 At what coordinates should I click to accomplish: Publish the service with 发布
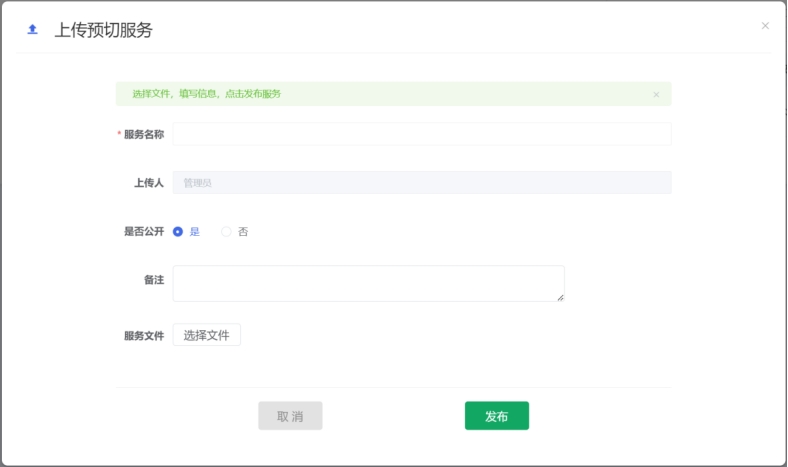497,416
